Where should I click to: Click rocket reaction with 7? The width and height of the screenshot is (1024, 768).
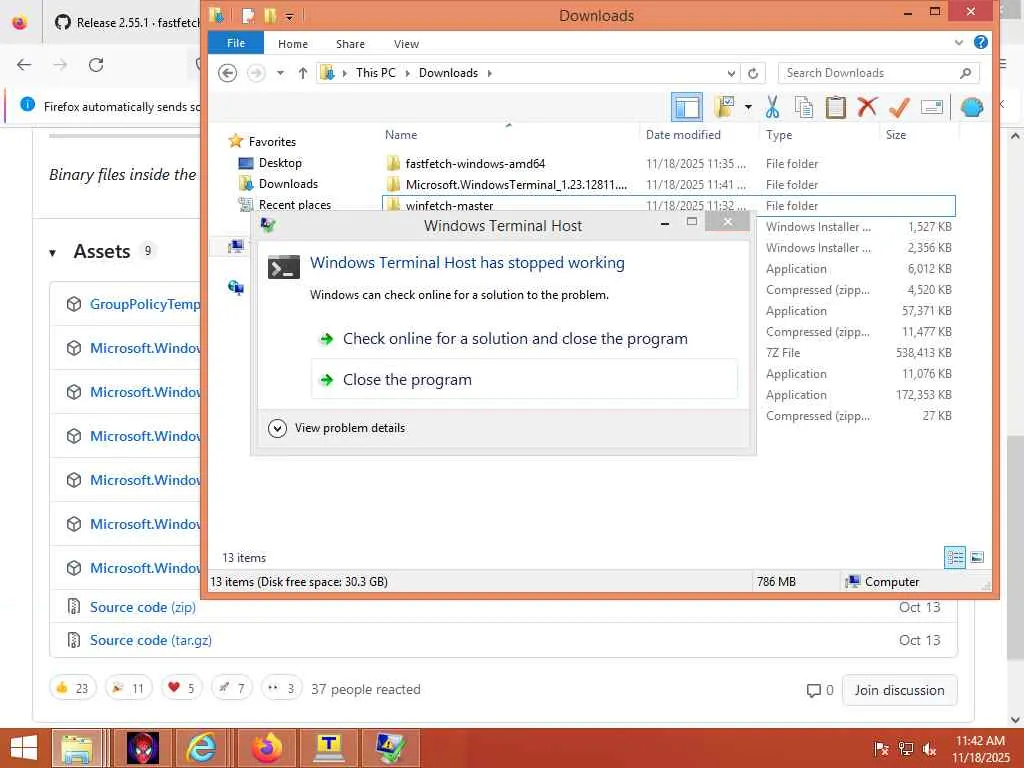(232, 688)
